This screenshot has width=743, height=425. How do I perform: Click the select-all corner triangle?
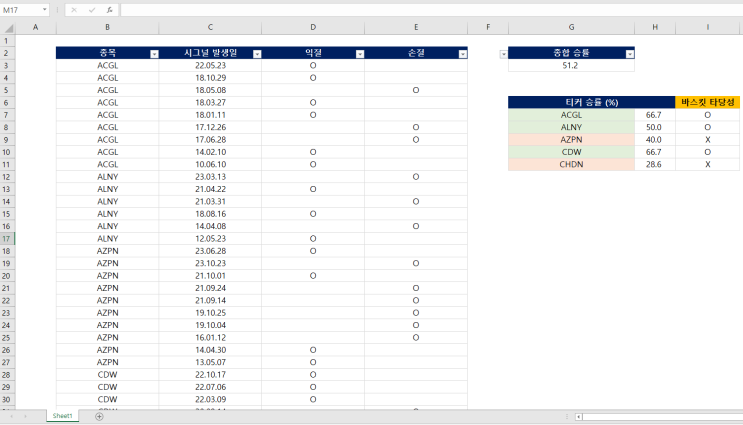[x=8, y=28]
